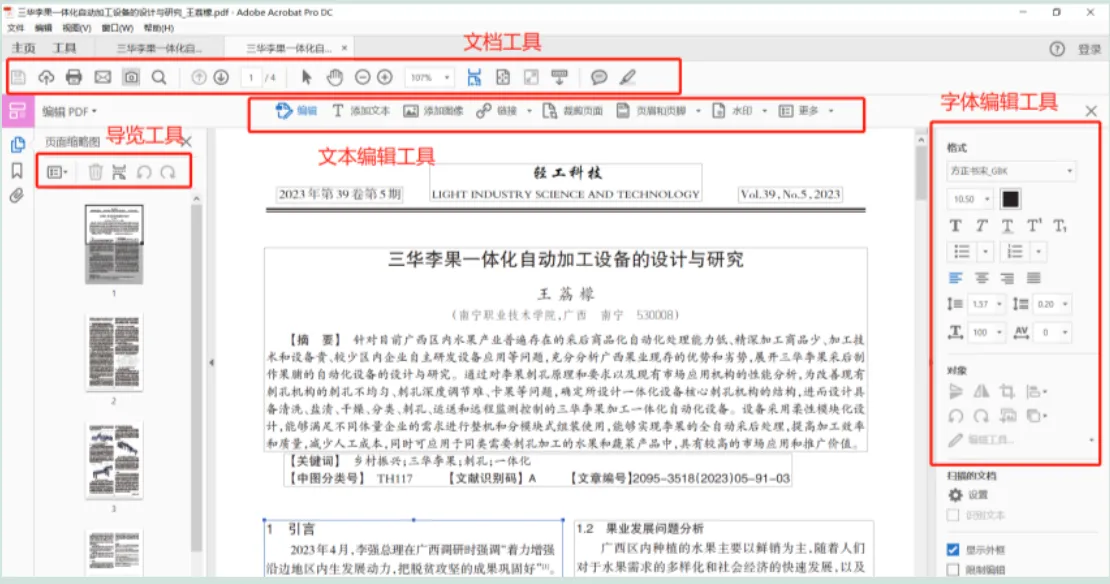
Task: Go to the previous page arrow
Action: (x=199, y=77)
